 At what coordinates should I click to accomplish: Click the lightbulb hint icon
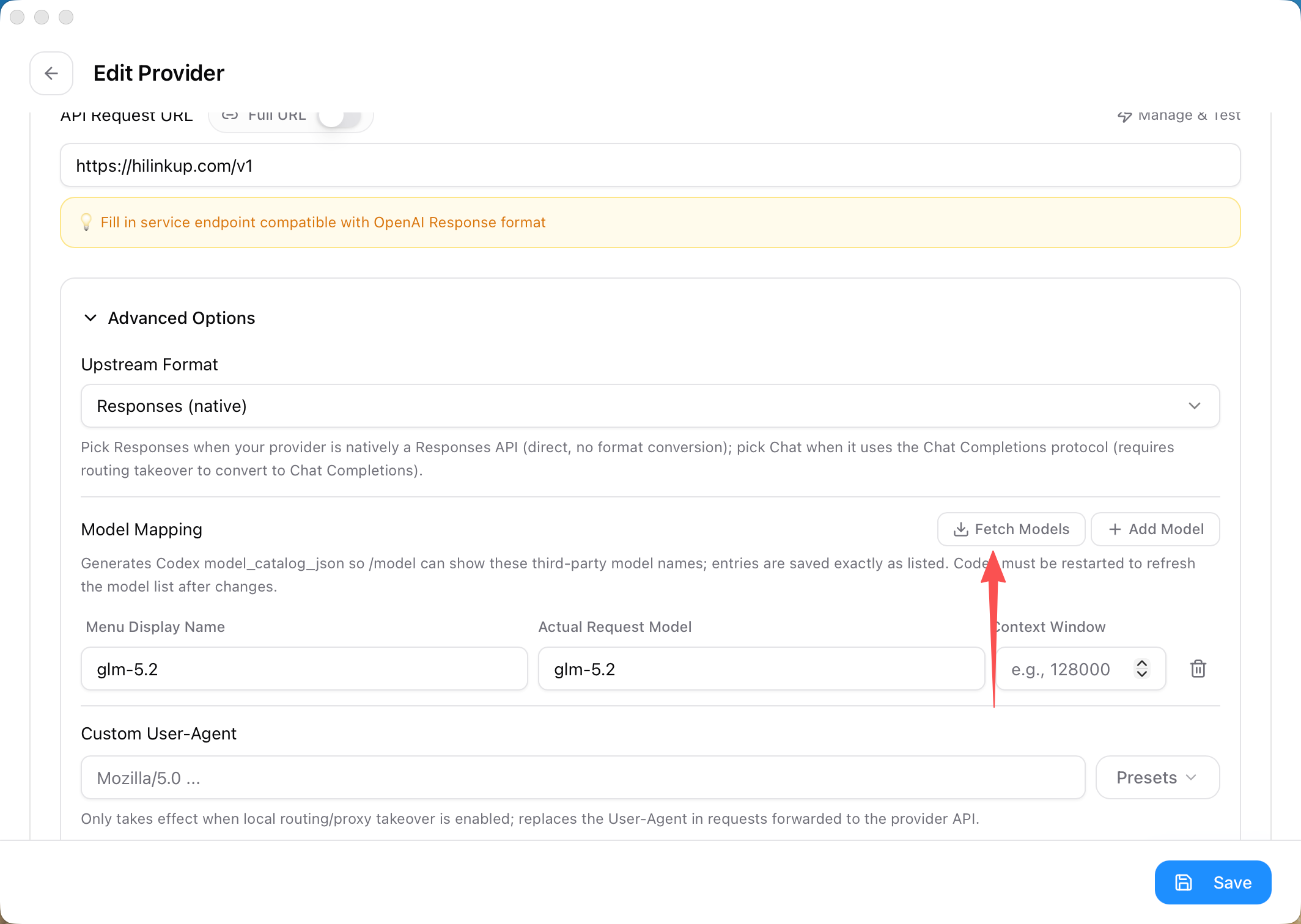[x=86, y=222]
